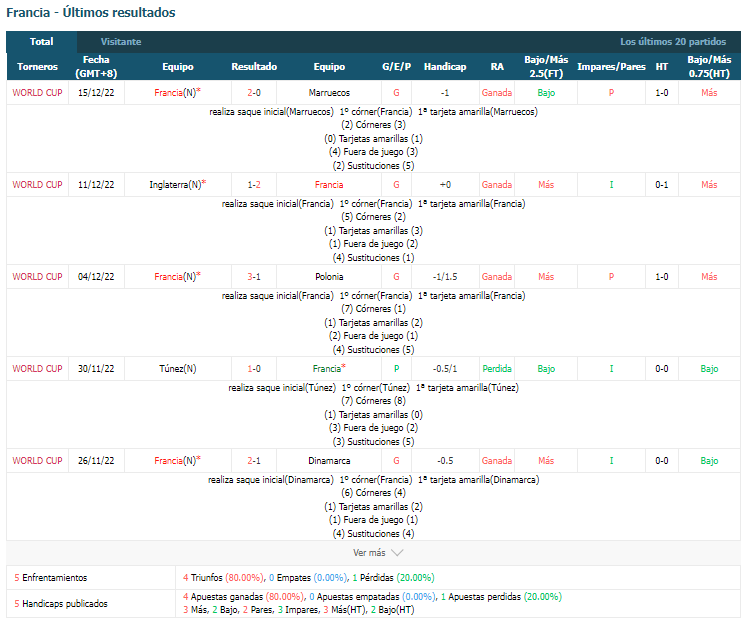The image size is (746, 621).
Task: Open the 1-2 result Inglaterra match
Action: tap(254, 185)
